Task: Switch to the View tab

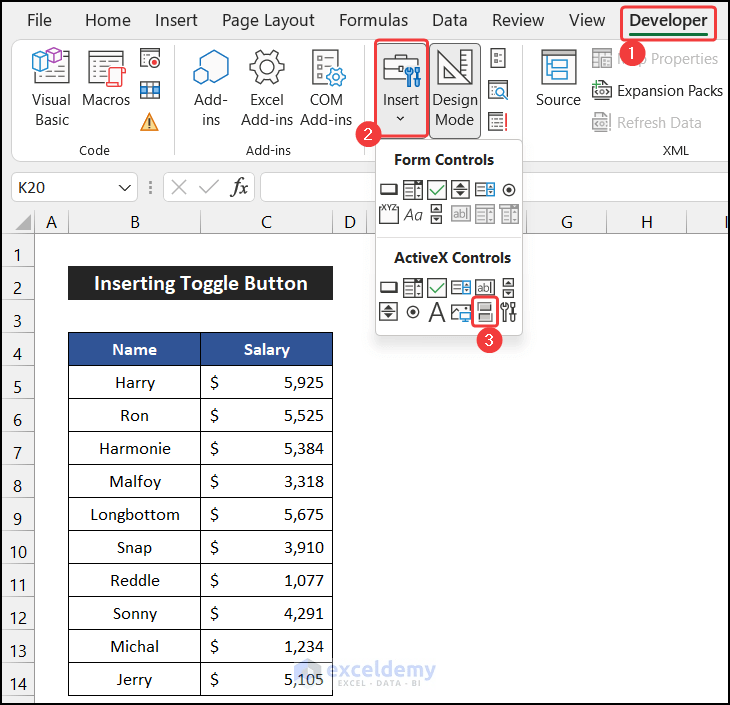Action: 587,20
